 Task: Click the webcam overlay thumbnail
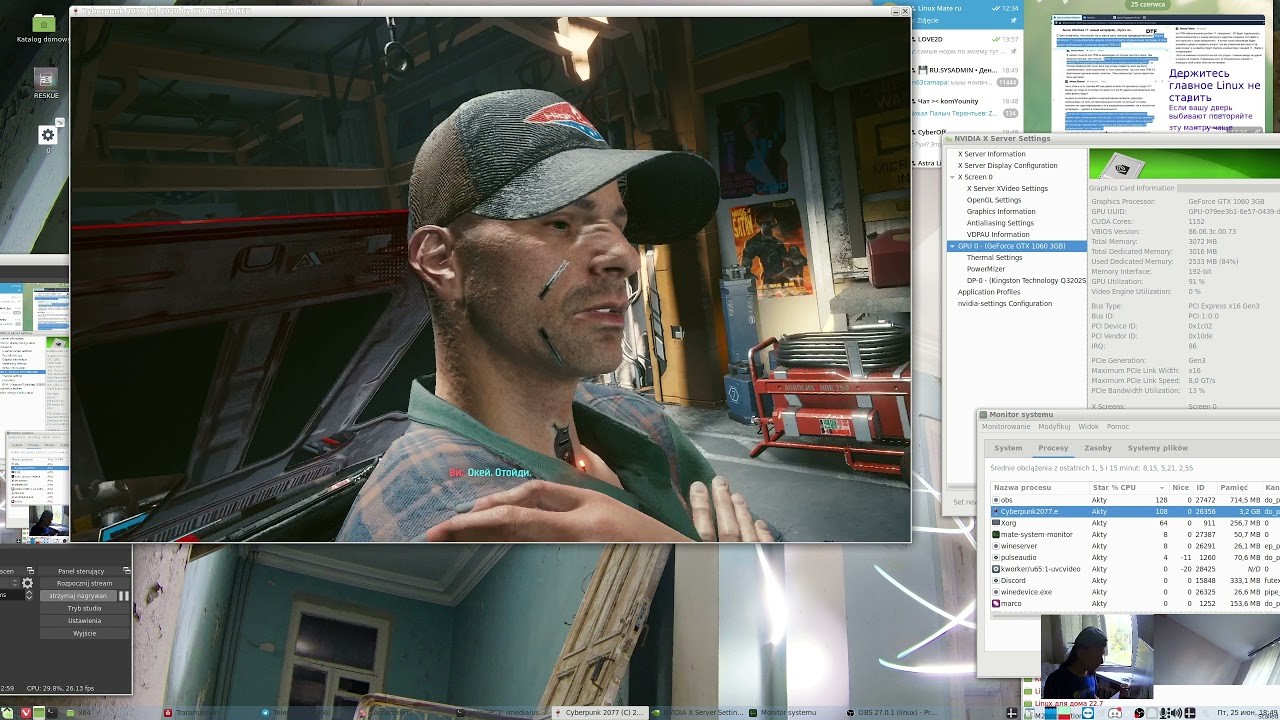point(1097,656)
